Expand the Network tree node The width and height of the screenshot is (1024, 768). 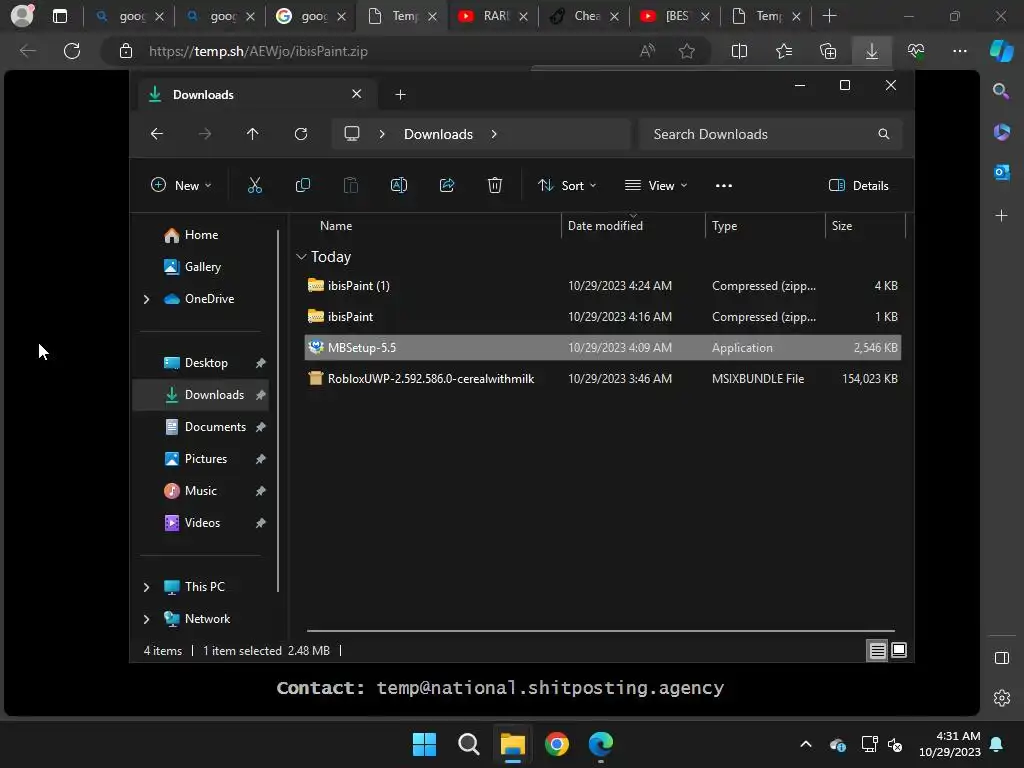coord(146,619)
